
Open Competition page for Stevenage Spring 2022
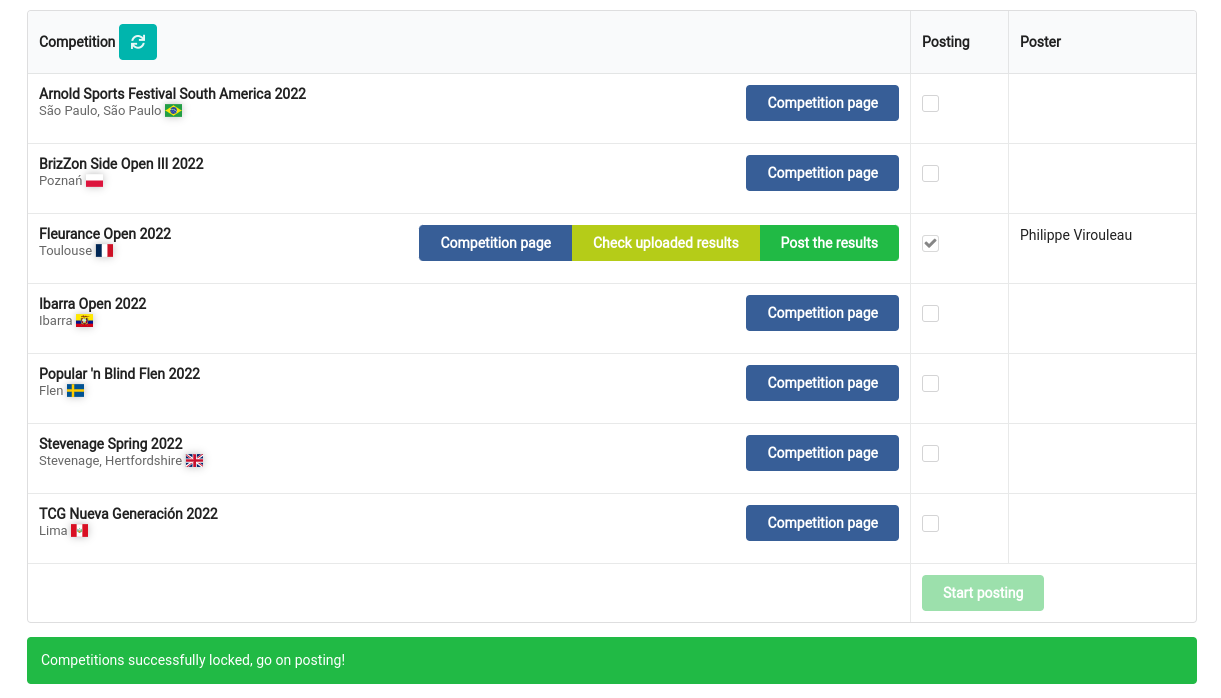point(822,453)
